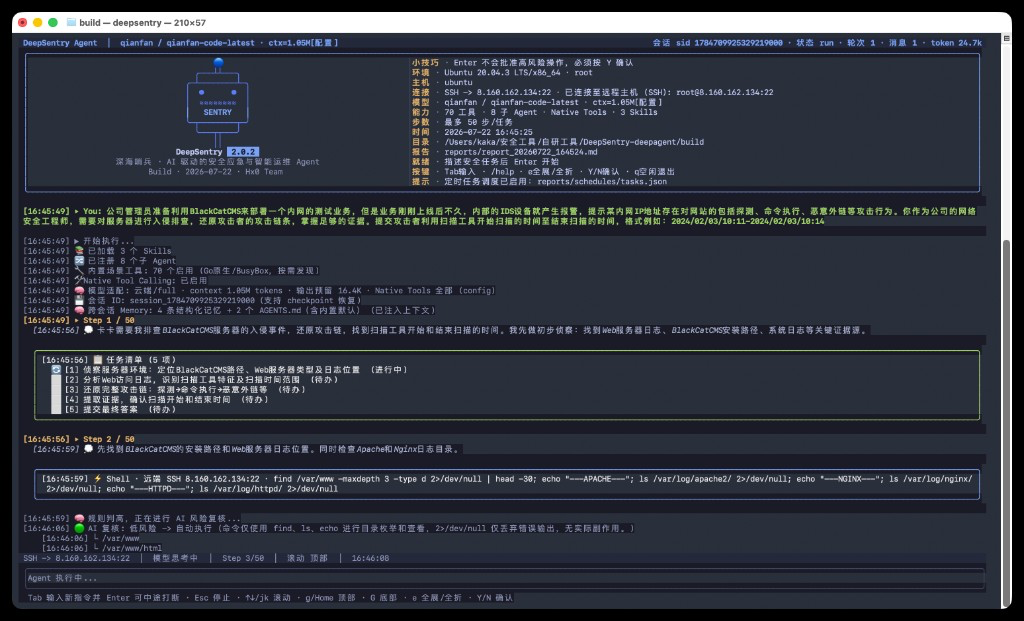
Task: Click the 'G 底部' shortcut hint
Action: tap(383, 598)
